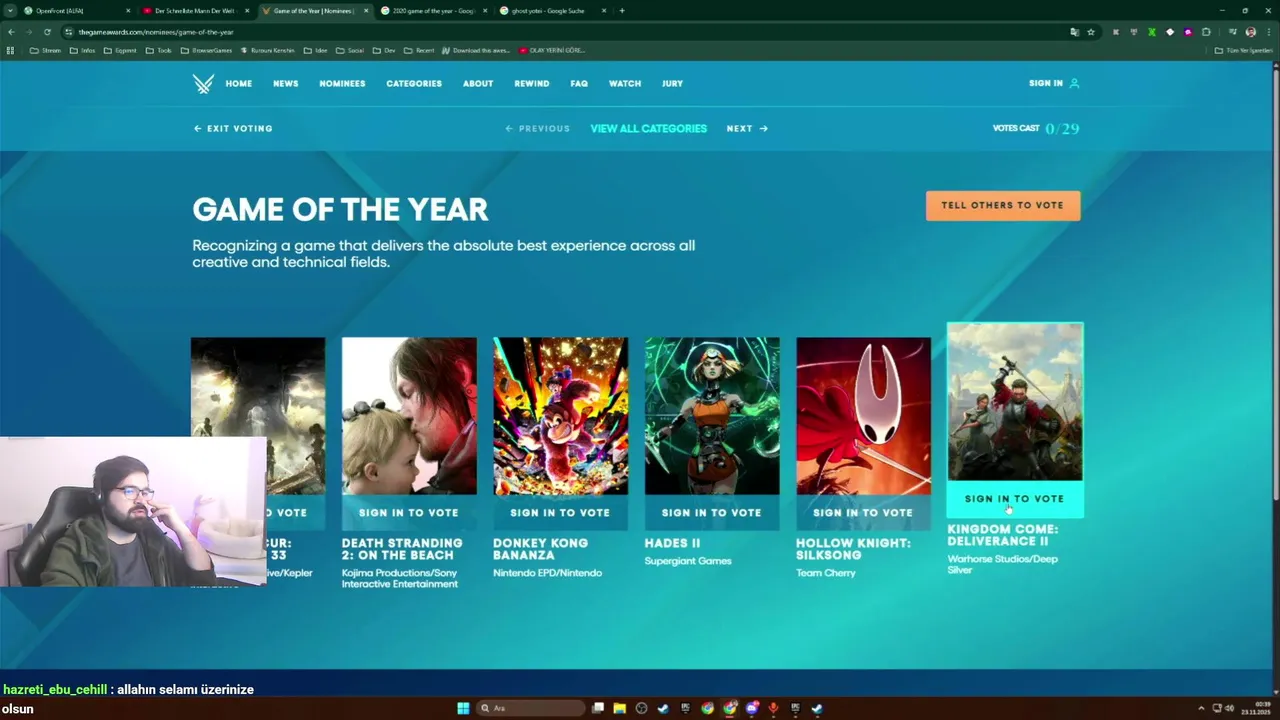This screenshot has width=1280, height=720.
Task: Open the WATCH nav item
Action: 625,84
